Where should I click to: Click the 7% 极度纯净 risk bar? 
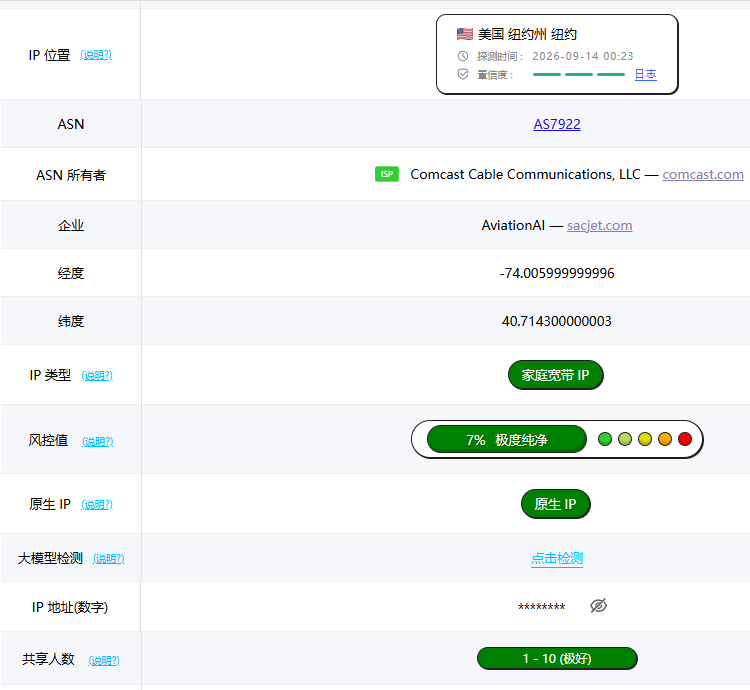[x=507, y=439]
